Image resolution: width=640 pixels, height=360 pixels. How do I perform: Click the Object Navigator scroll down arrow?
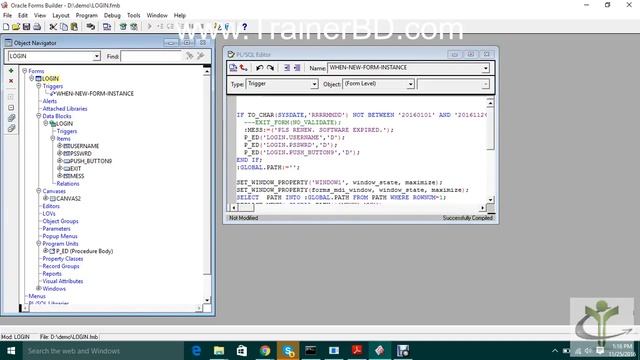tap(207, 300)
